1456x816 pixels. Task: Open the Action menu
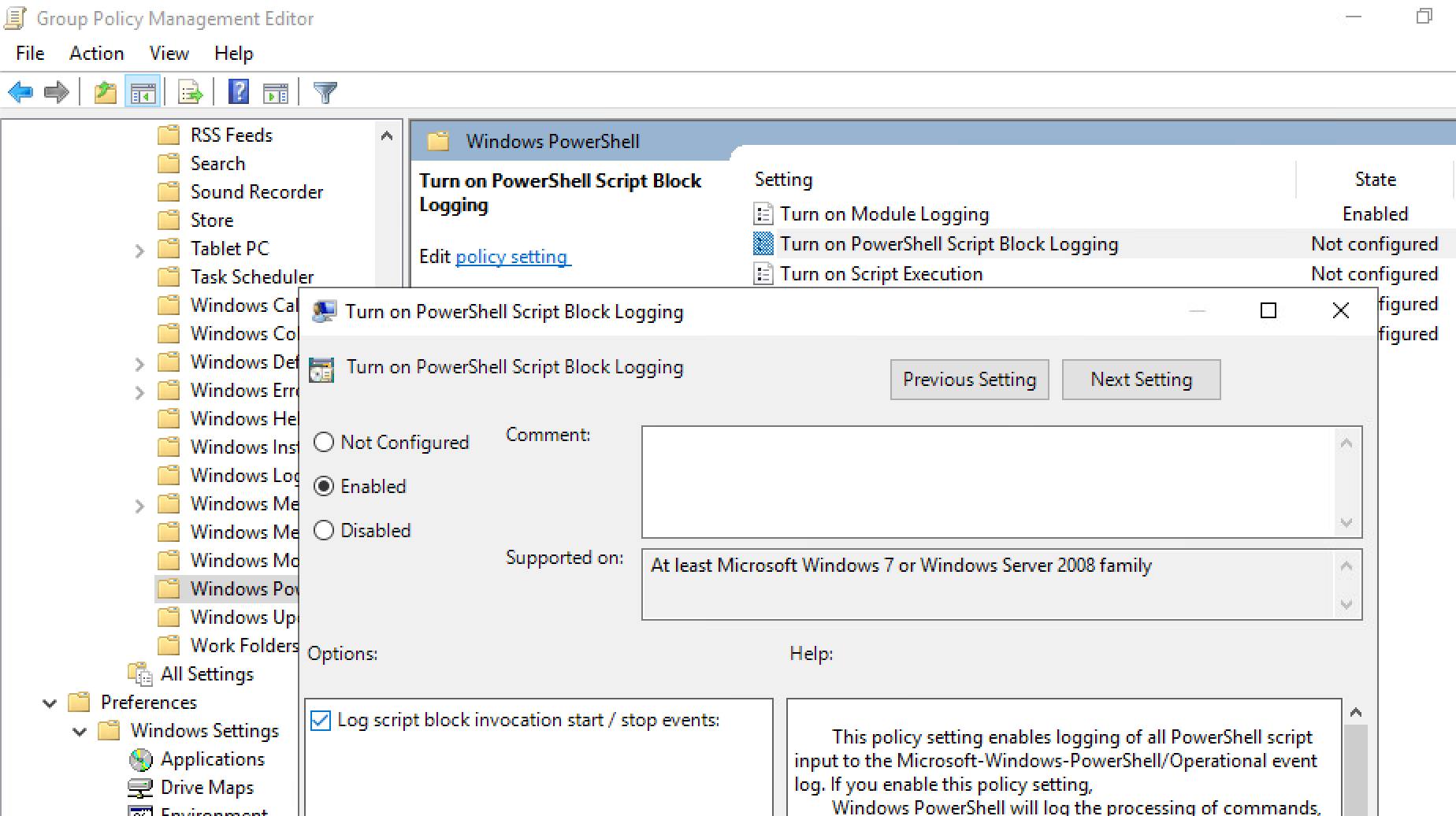[96, 53]
